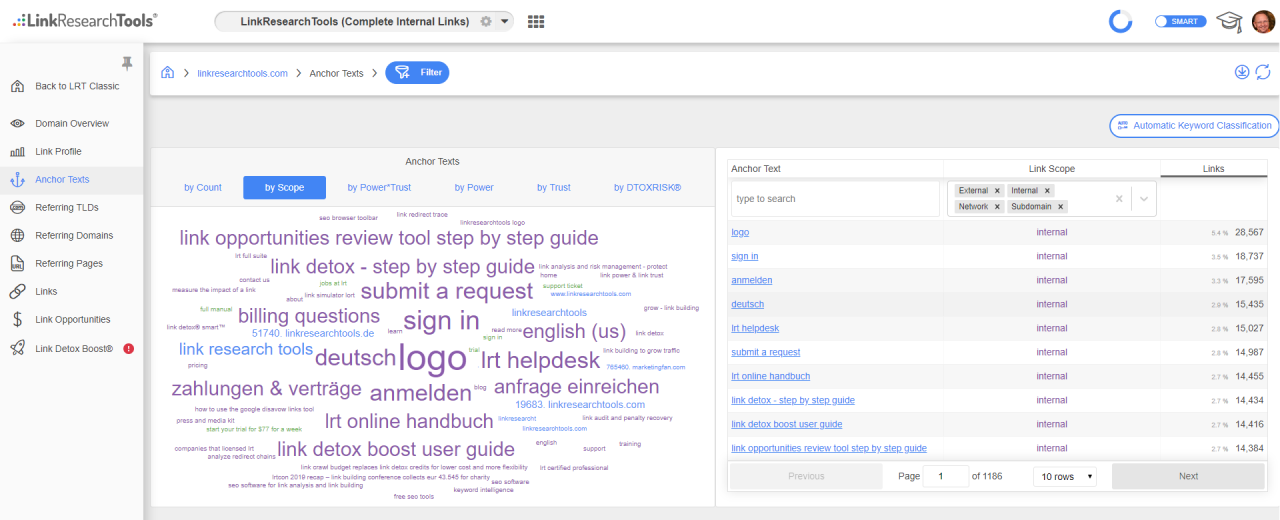Image resolution: width=1280 pixels, height=520 pixels.
Task: Click the download report icon
Action: pos(1242,72)
